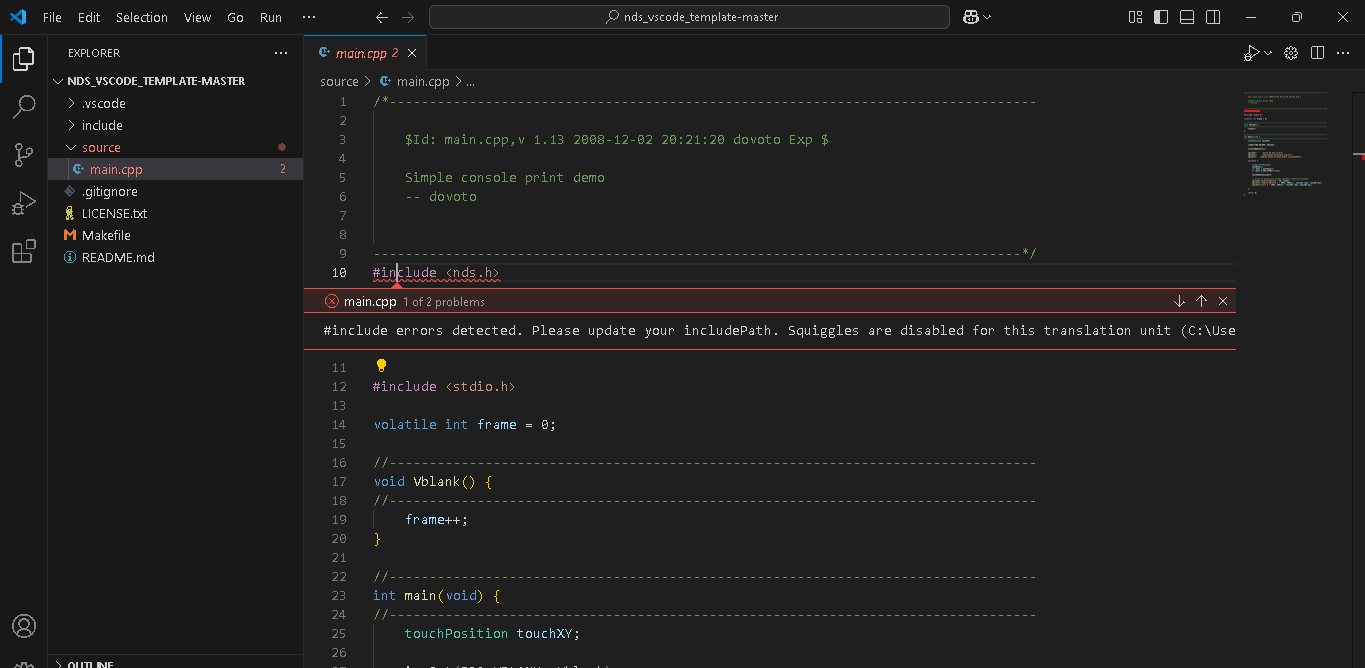
Task: Open the Extensions view
Action: click(24, 251)
